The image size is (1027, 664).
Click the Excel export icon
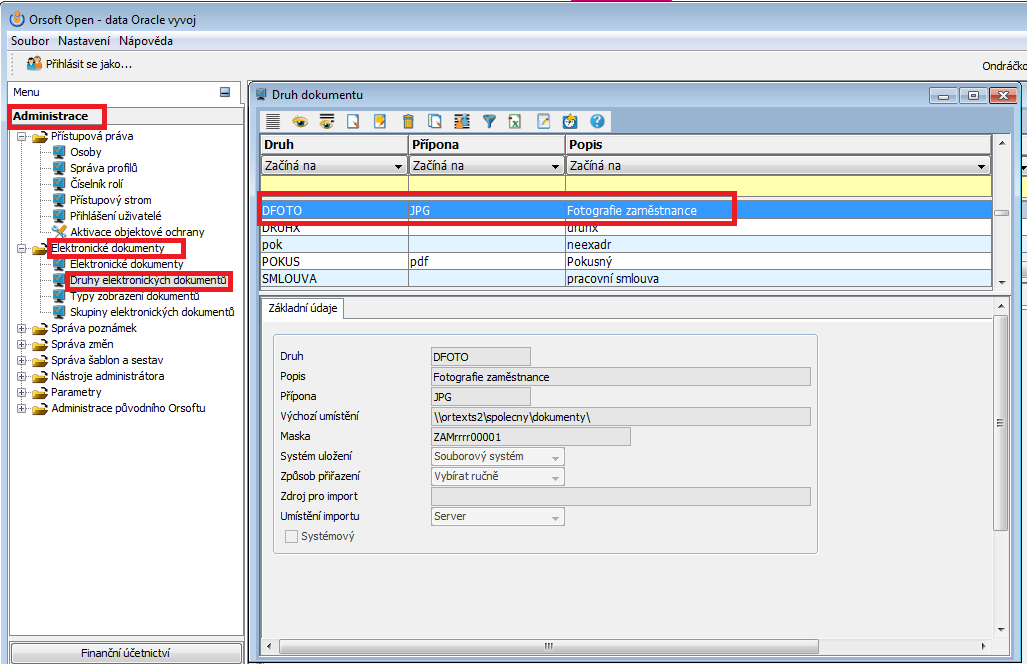tap(516, 121)
